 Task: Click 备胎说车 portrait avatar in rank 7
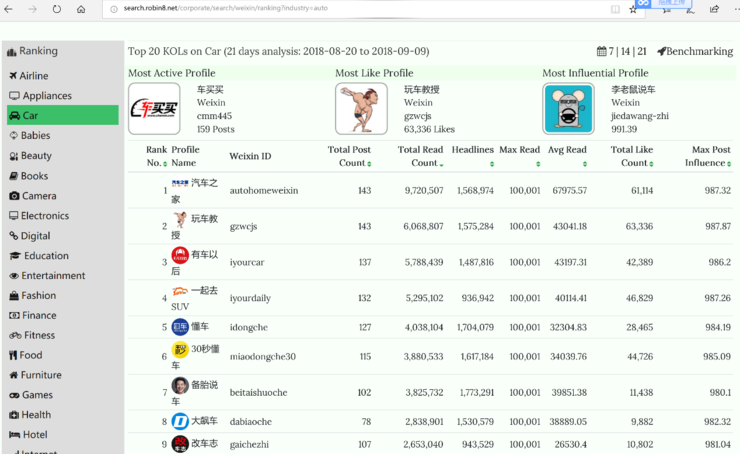click(x=180, y=386)
